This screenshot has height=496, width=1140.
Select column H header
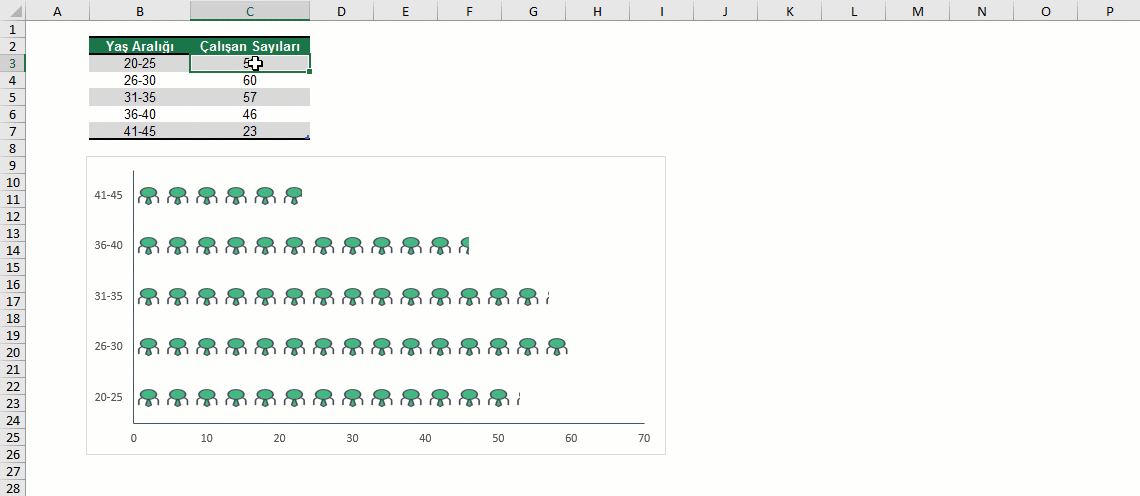point(597,11)
